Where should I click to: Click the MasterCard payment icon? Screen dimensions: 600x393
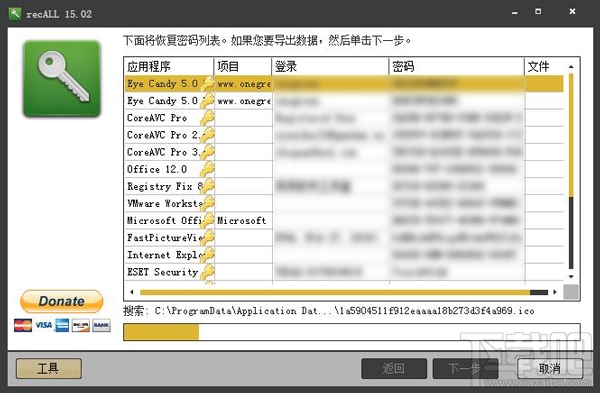pyautogui.click(x=23, y=325)
